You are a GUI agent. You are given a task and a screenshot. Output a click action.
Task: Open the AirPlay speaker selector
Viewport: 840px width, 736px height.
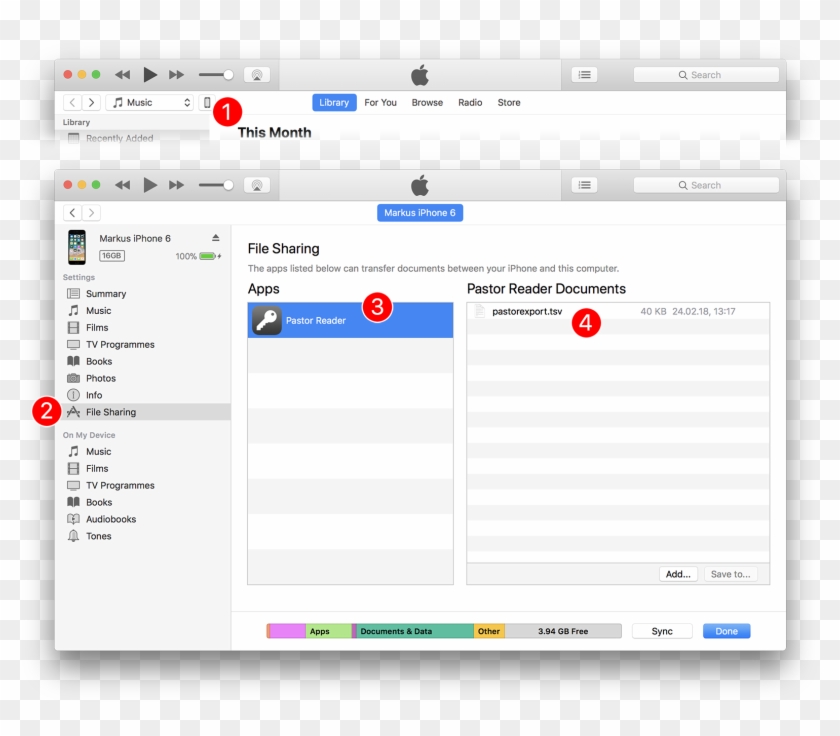coord(258,74)
